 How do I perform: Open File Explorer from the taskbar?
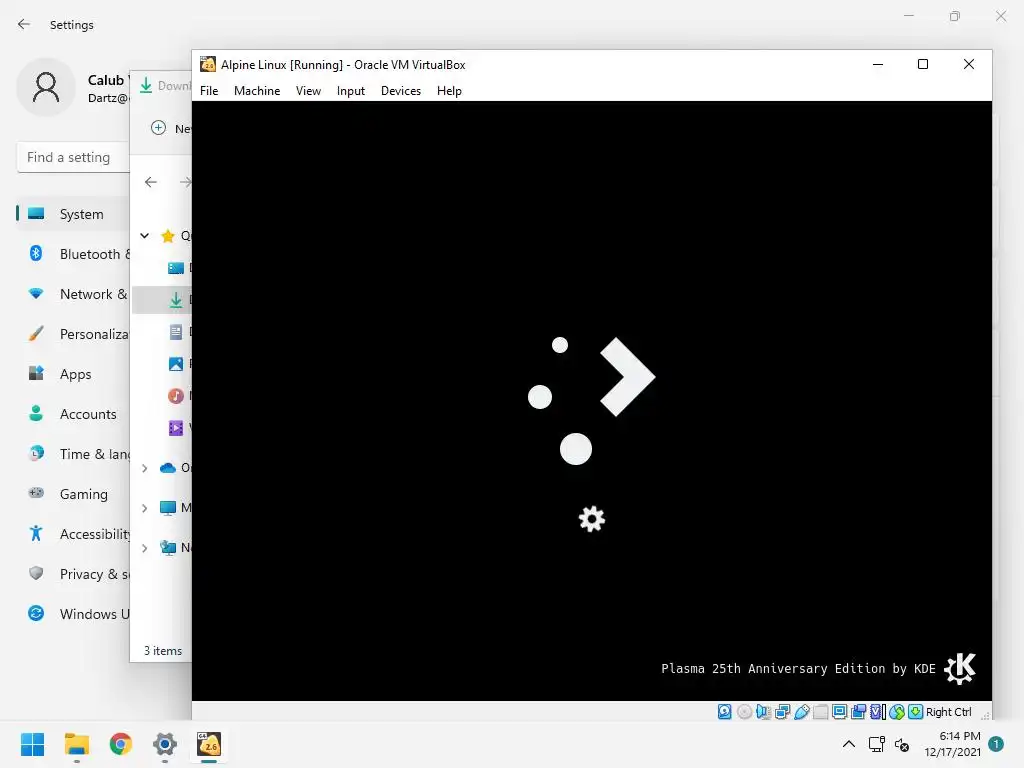[x=77, y=744]
